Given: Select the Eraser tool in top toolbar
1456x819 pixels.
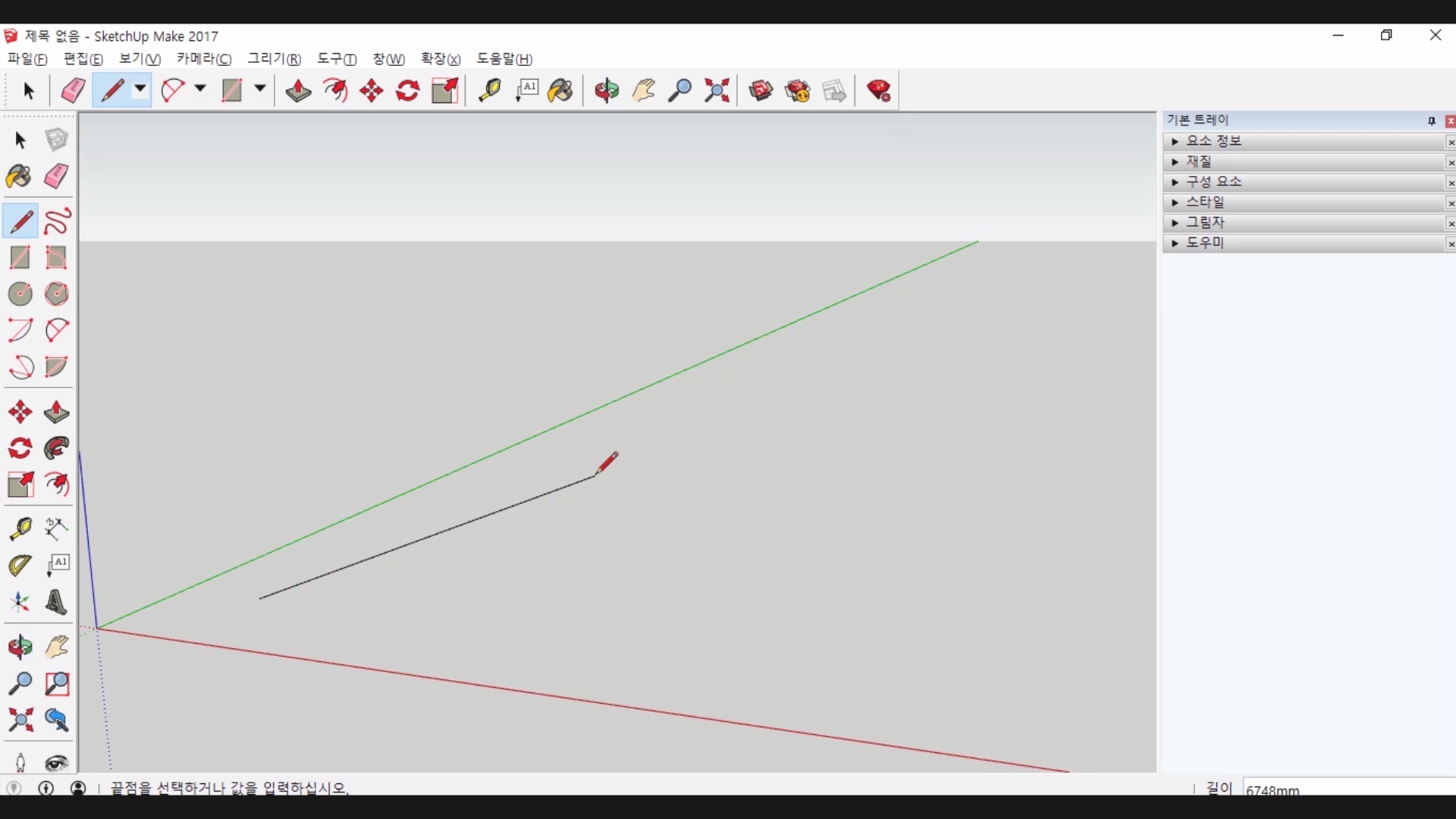Looking at the screenshot, I should click(x=73, y=91).
